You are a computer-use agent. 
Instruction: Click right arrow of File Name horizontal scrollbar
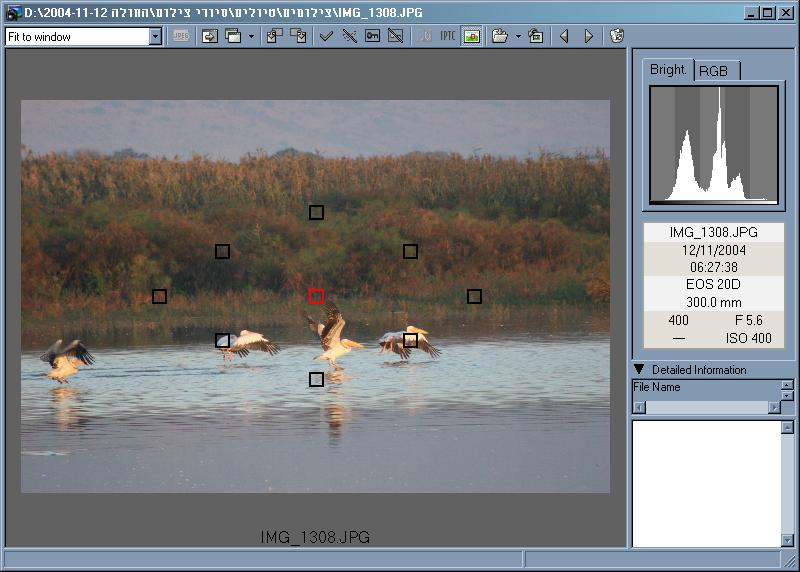coord(774,407)
